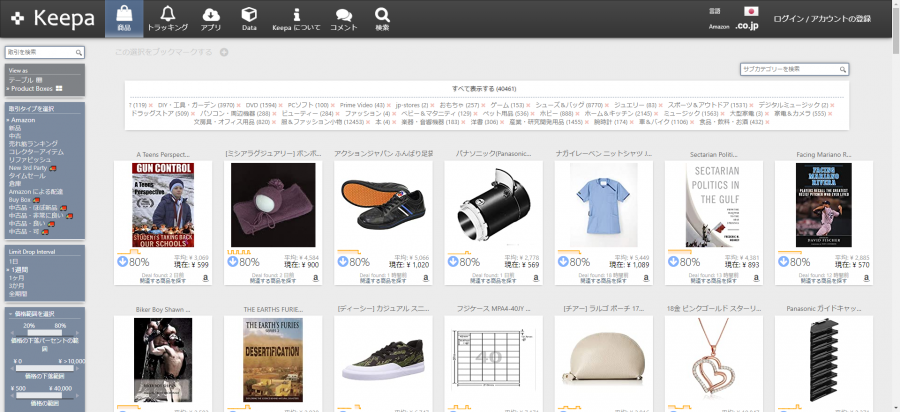The image size is (900, 412).
Task: Open DESERTIFICATION book thumbnail
Action: pos(273,360)
